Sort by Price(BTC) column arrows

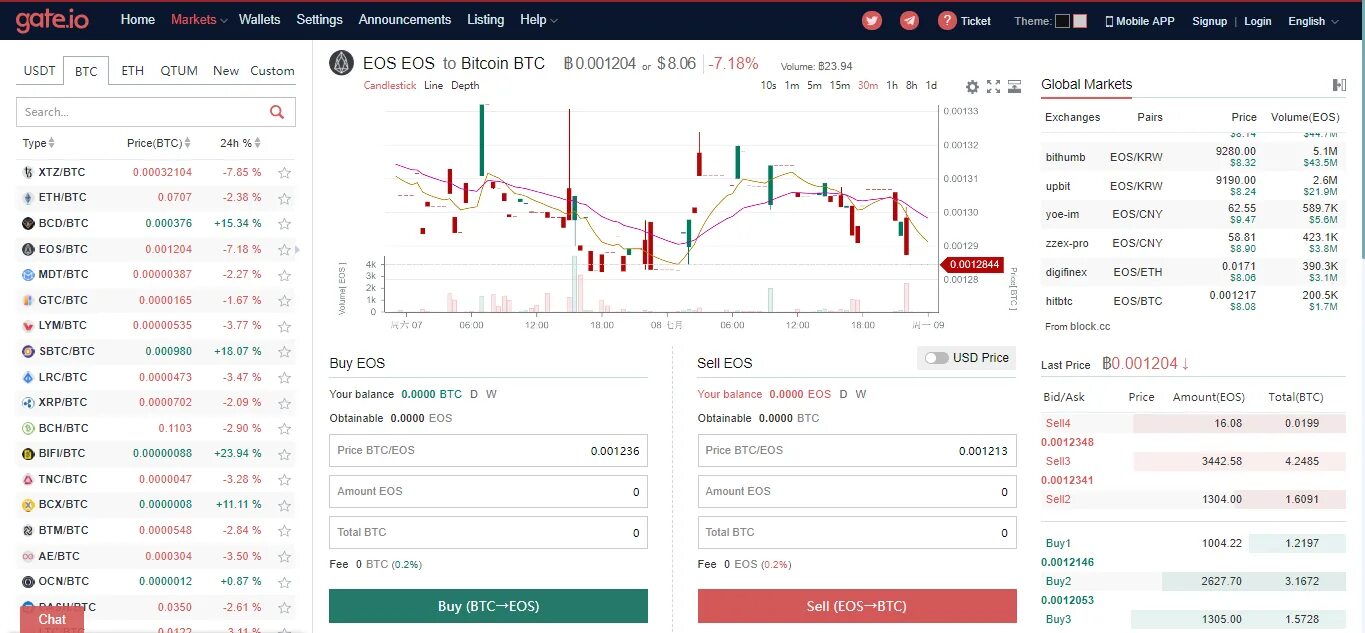187,143
